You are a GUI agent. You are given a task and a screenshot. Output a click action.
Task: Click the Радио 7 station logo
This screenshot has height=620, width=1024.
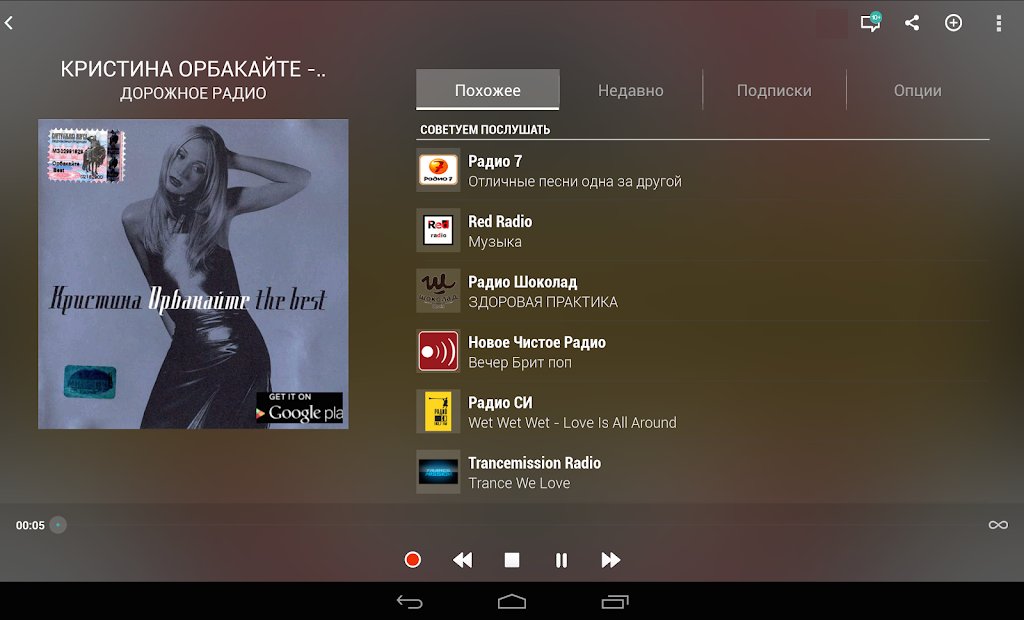pyautogui.click(x=437, y=170)
